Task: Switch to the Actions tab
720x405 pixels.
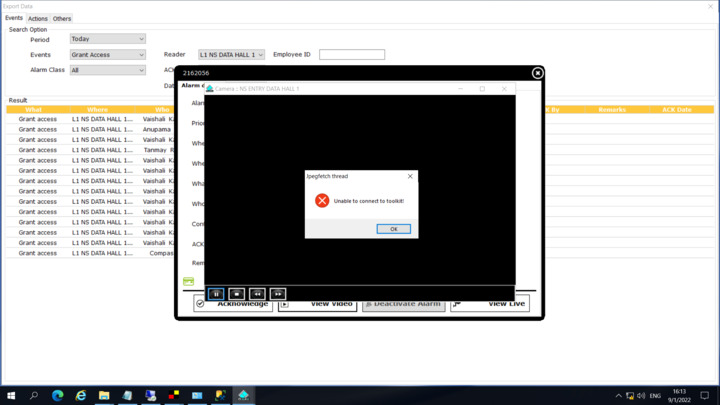Action: point(38,19)
